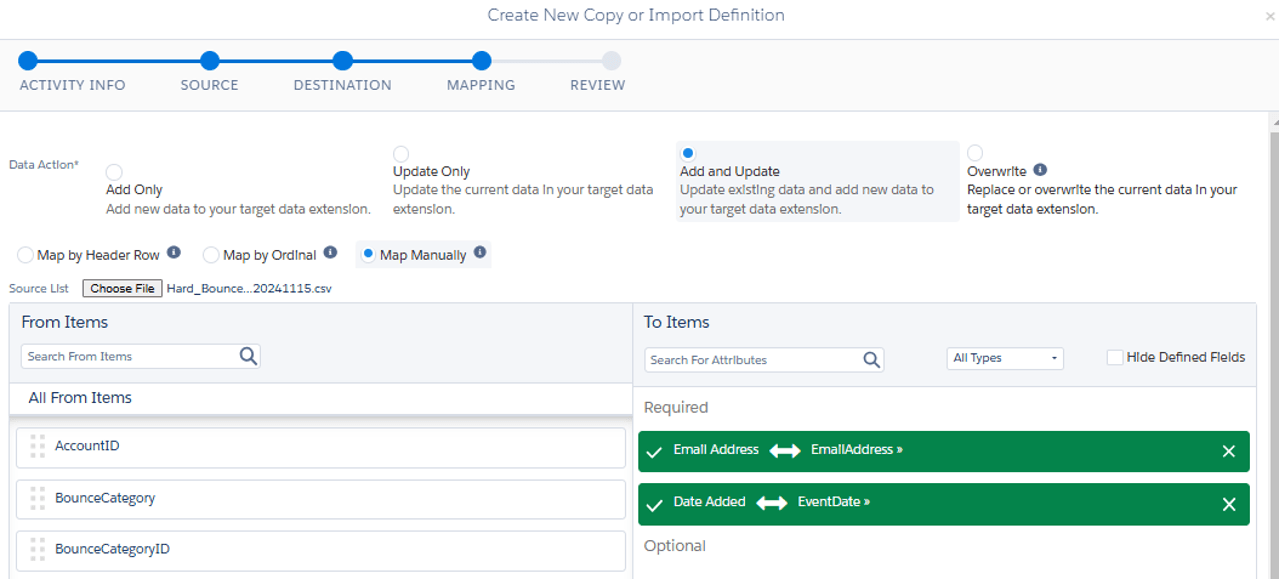Click the info icon beside Map by Header Row

click(x=174, y=253)
